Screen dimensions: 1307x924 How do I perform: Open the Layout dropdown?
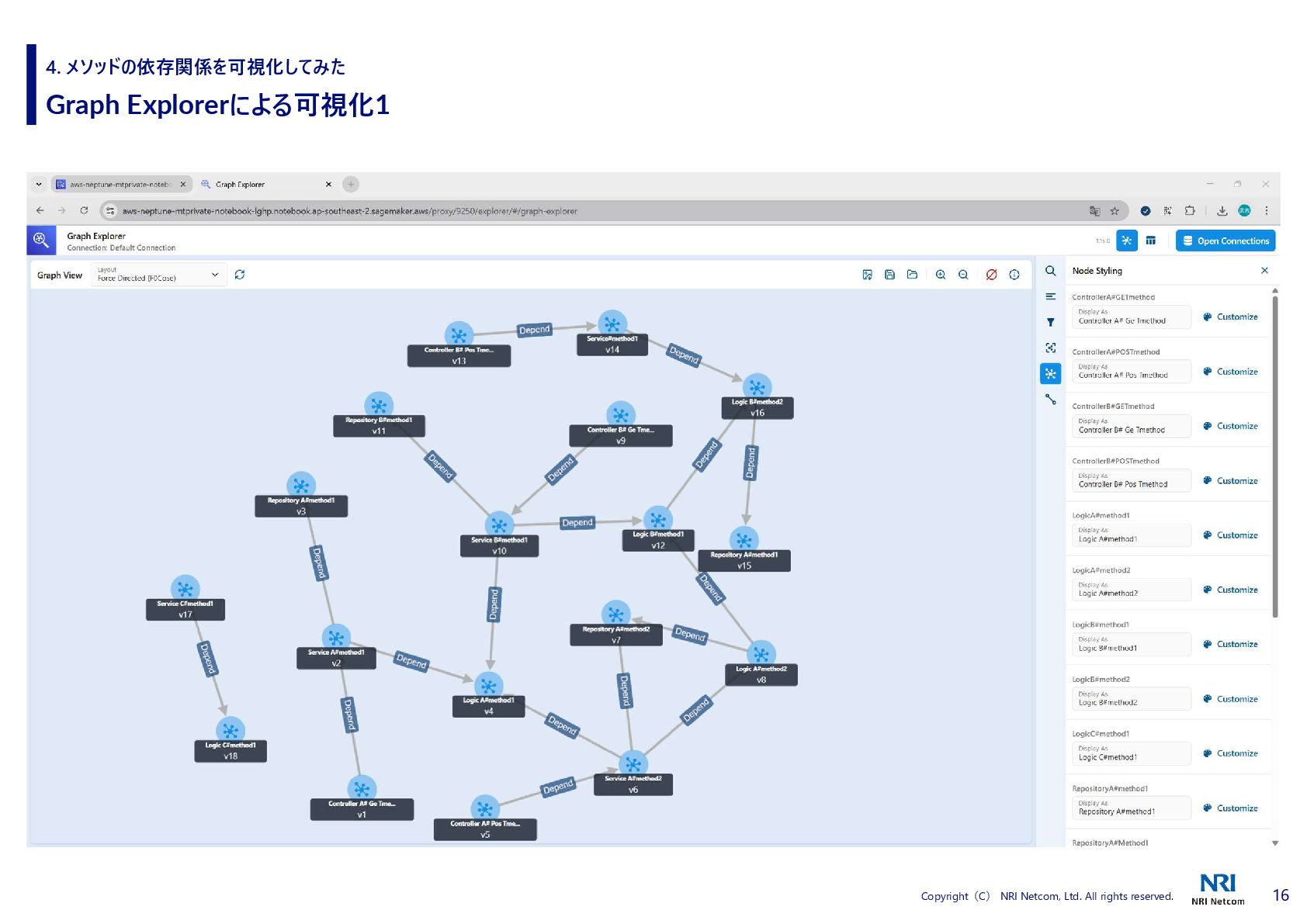159,275
